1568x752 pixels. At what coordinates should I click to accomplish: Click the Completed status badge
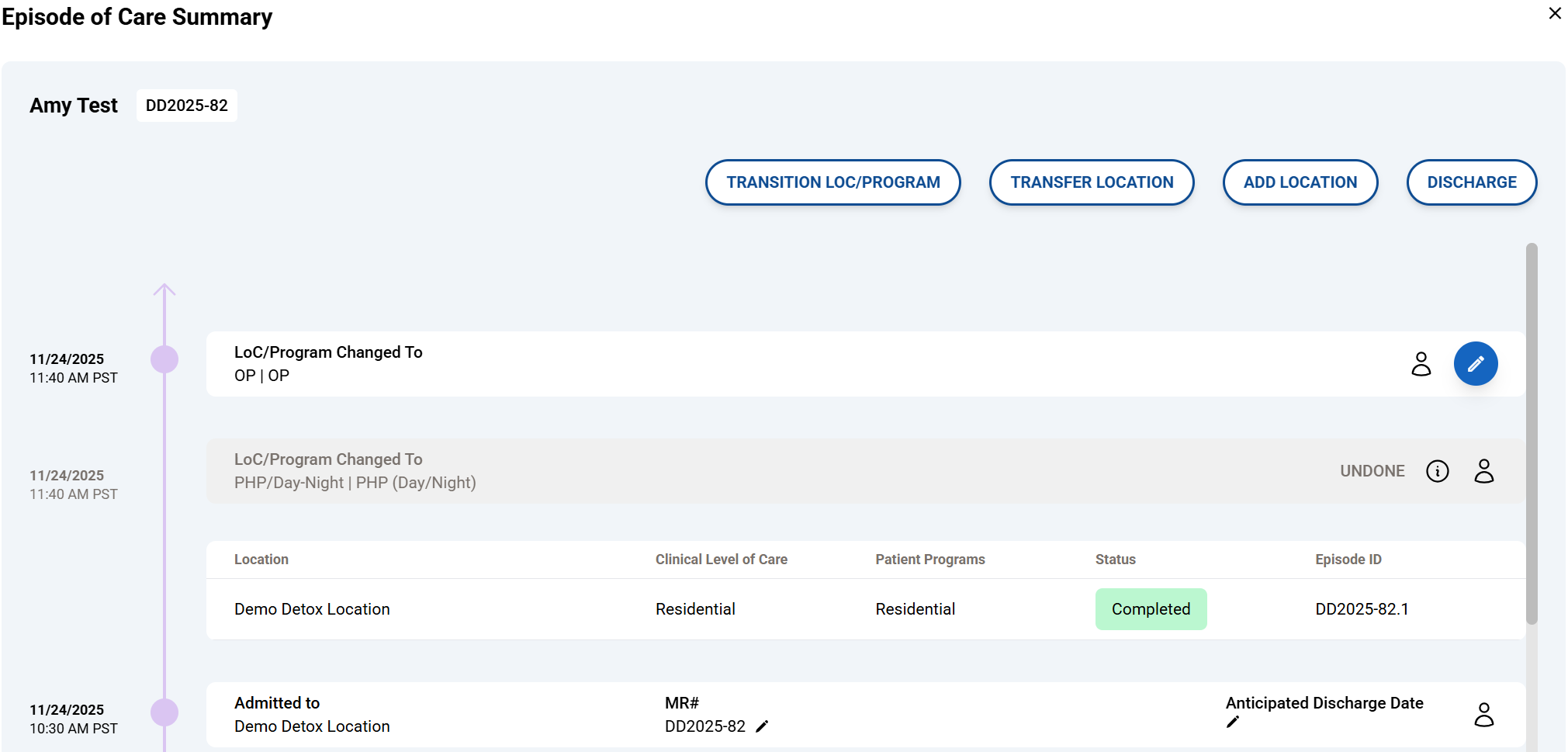1151,609
